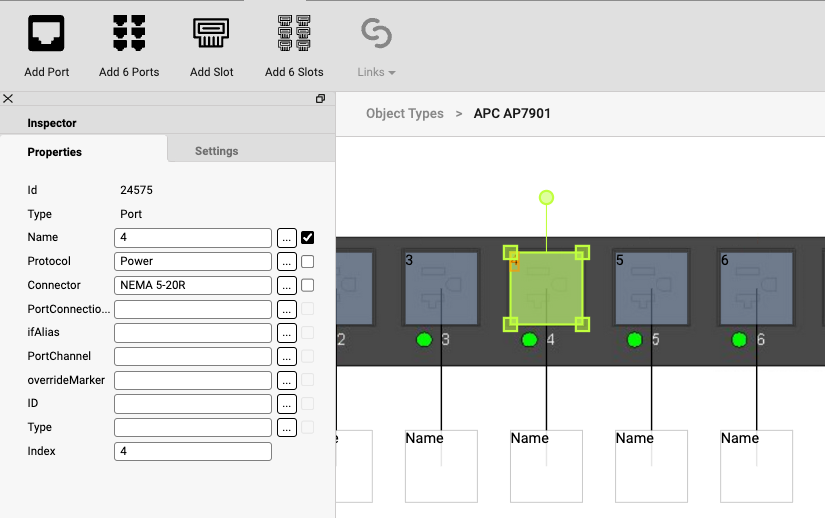825x518 pixels.
Task: Go to Object Types breadcrumb
Action: pyautogui.click(x=404, y=114)
